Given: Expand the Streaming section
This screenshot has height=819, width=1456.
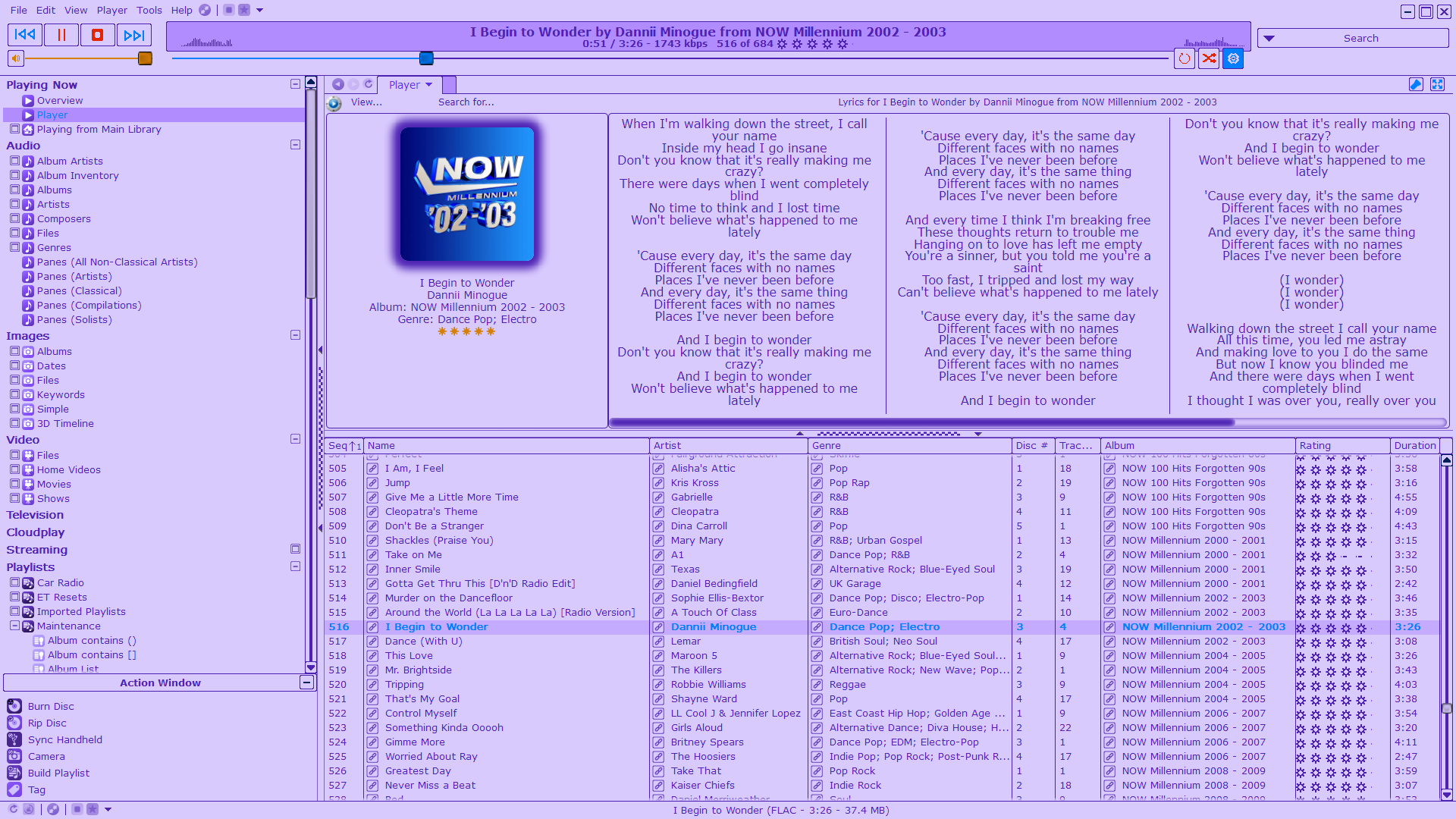Looking at the screenshot, I should tap(295, 549).
